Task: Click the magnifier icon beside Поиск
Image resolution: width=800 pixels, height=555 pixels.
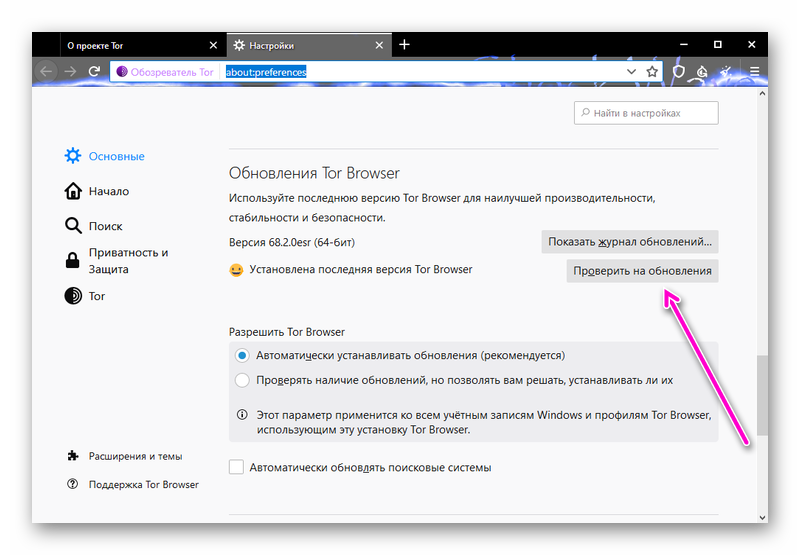Action: pyautogui.click(x=73, y=225)
